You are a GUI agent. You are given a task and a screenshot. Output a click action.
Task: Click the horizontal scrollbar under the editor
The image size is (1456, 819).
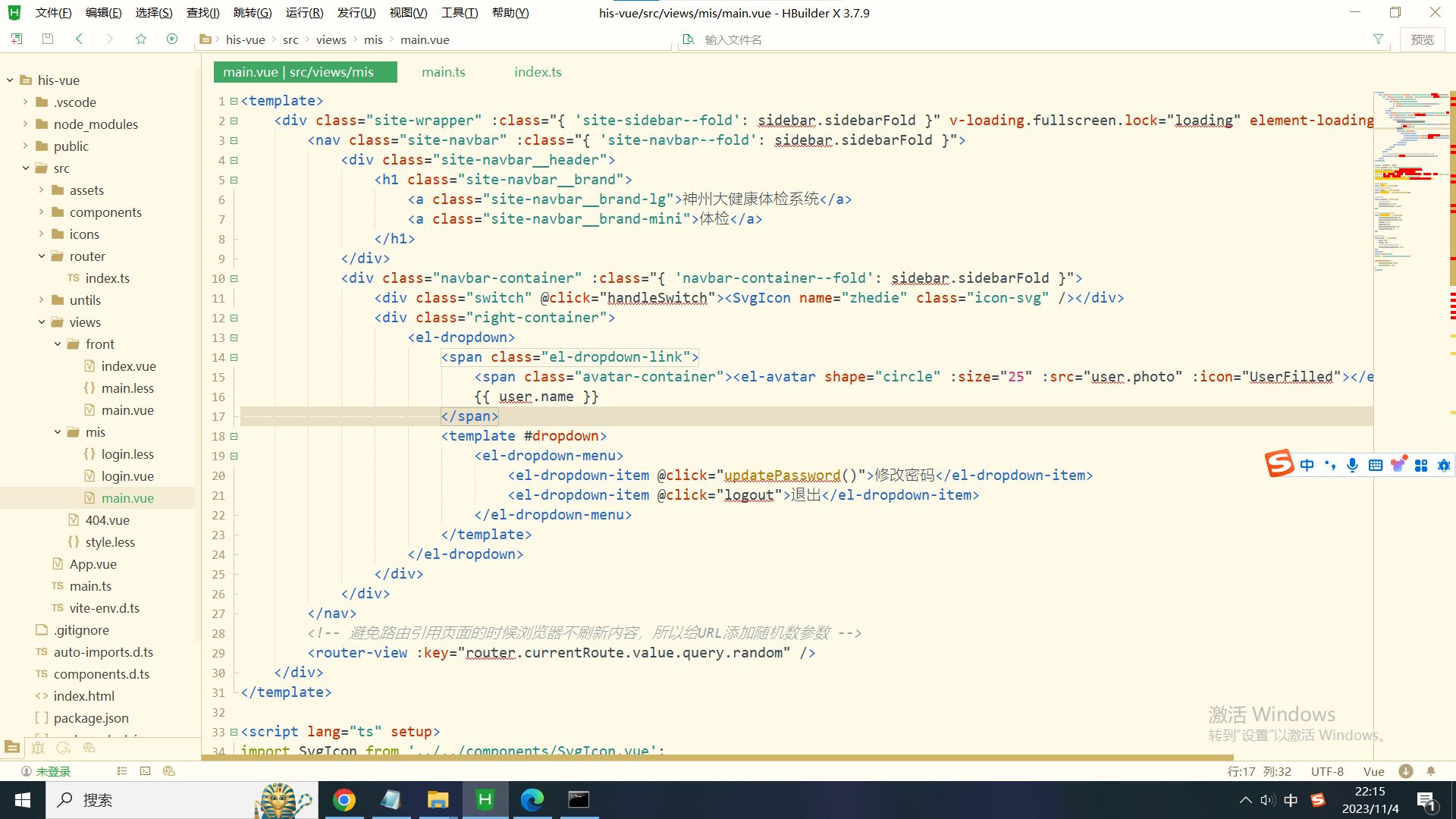tap(717, 758)
